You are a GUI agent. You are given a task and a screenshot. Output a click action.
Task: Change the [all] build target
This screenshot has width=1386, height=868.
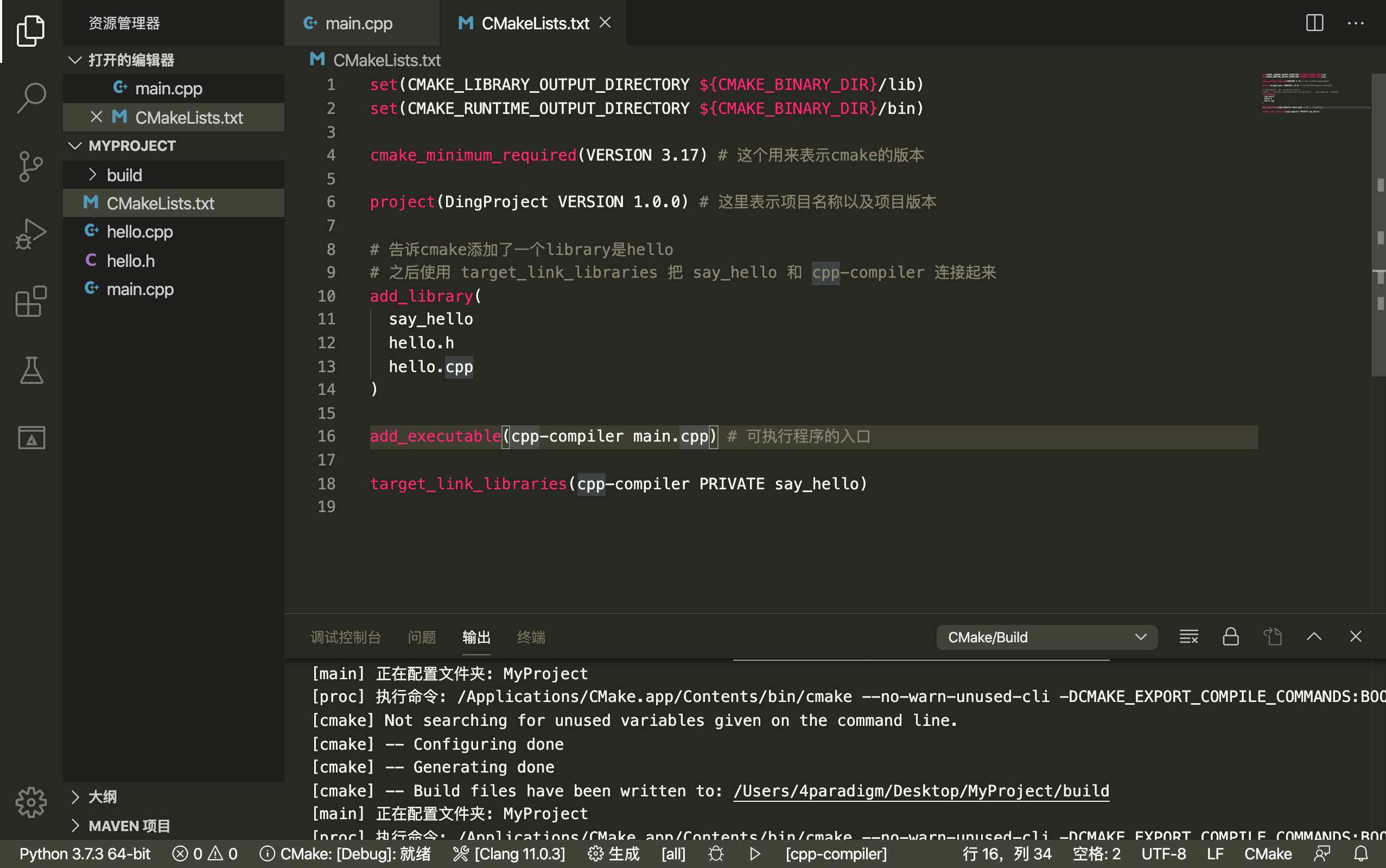(x=673, y=854)
